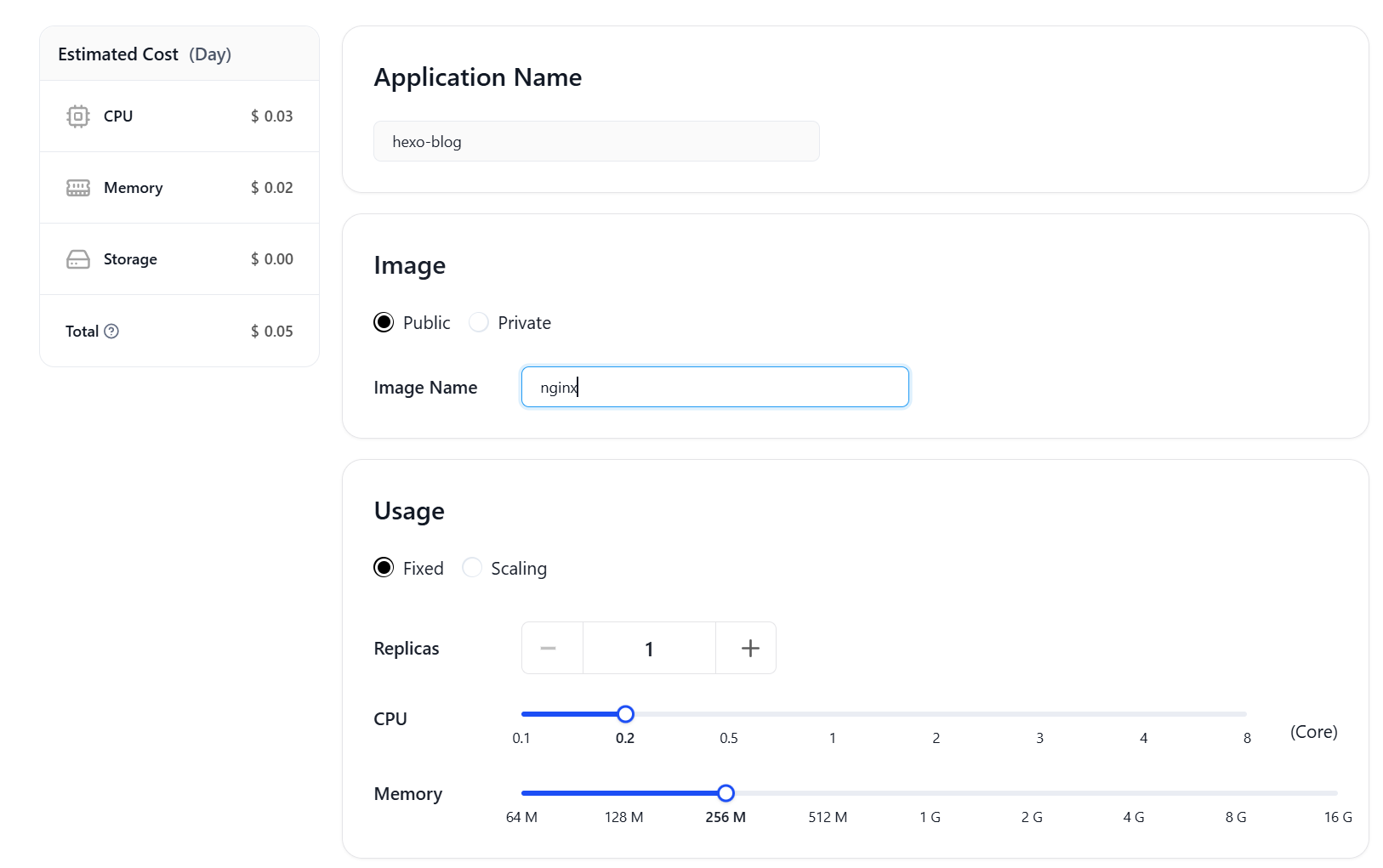Click the Replicas number value field
This screenshot has height=868, width=1383.
coord(649,649)
